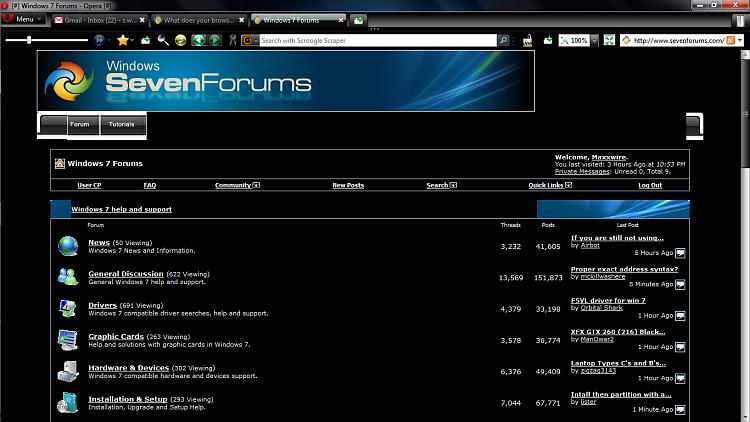The image size is (750, 422).
Task: Click the keys wand password icon
Action: point(232,41)
